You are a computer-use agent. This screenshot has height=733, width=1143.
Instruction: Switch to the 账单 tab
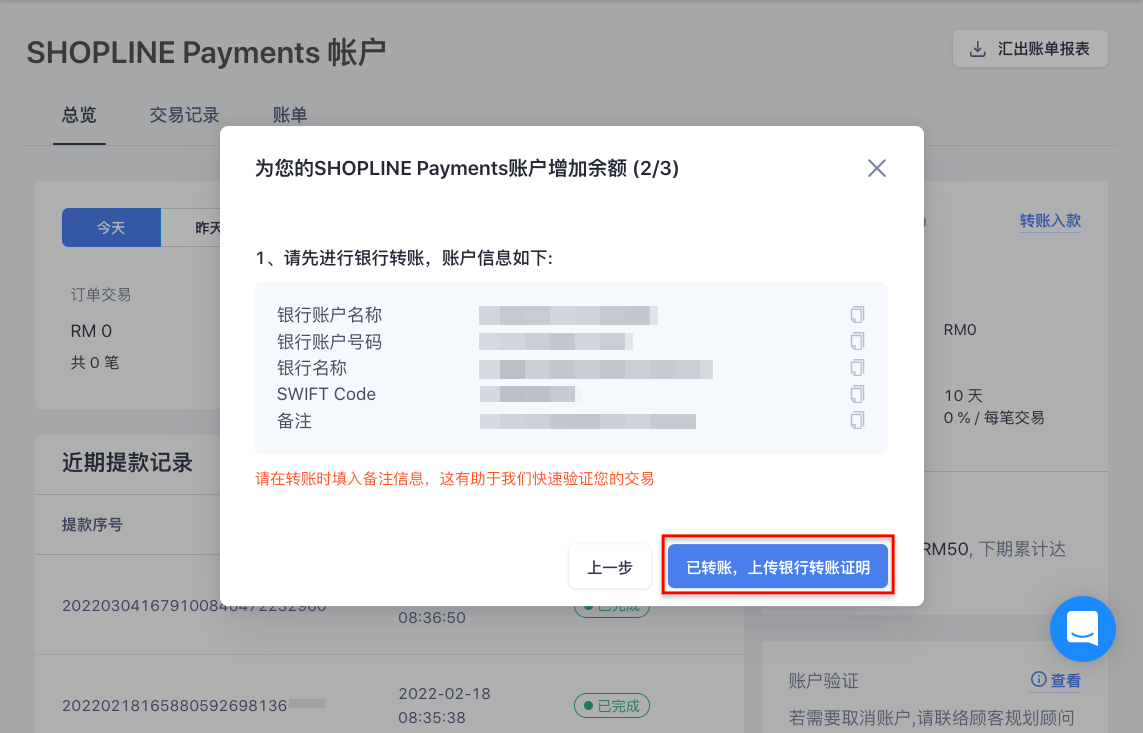(290, 115)
